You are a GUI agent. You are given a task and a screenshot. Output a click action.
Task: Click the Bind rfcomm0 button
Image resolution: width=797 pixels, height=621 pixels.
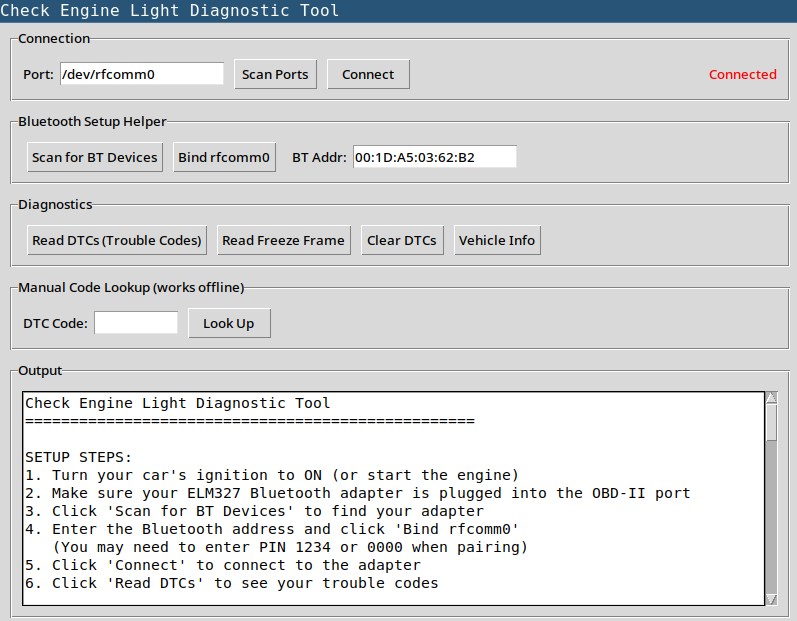pos(224,157)
